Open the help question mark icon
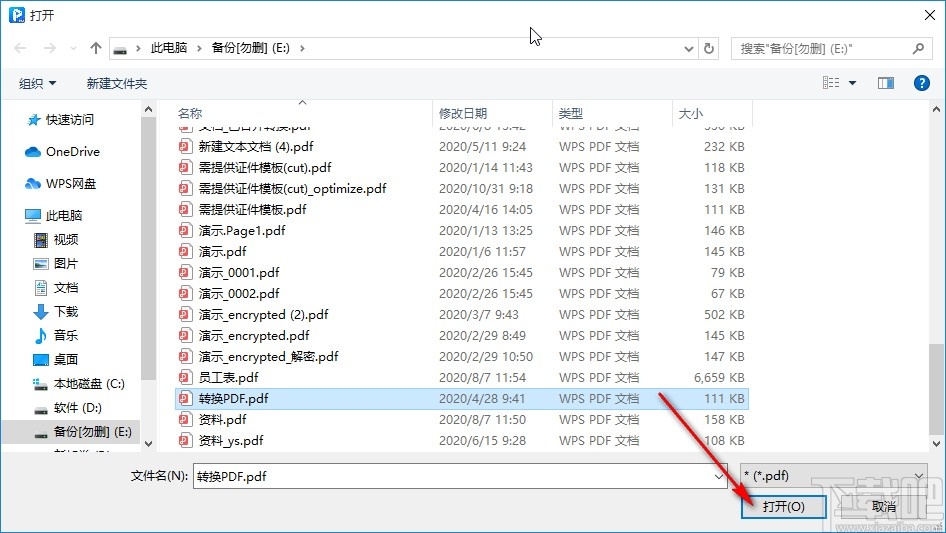Viewport: 946px width, 533px height. (922, 83)
